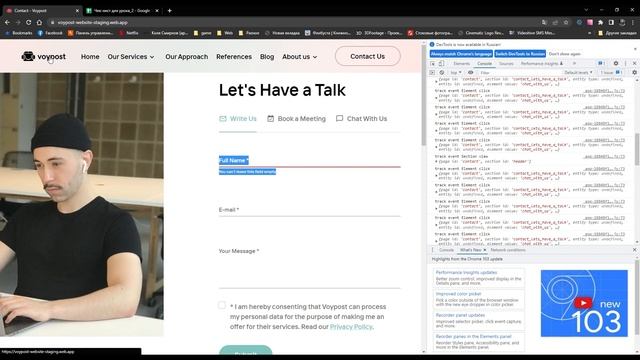The image size is (640, 360).
Task: Switch to the Elements DevTools tab
Action: (x=461, y=64)
